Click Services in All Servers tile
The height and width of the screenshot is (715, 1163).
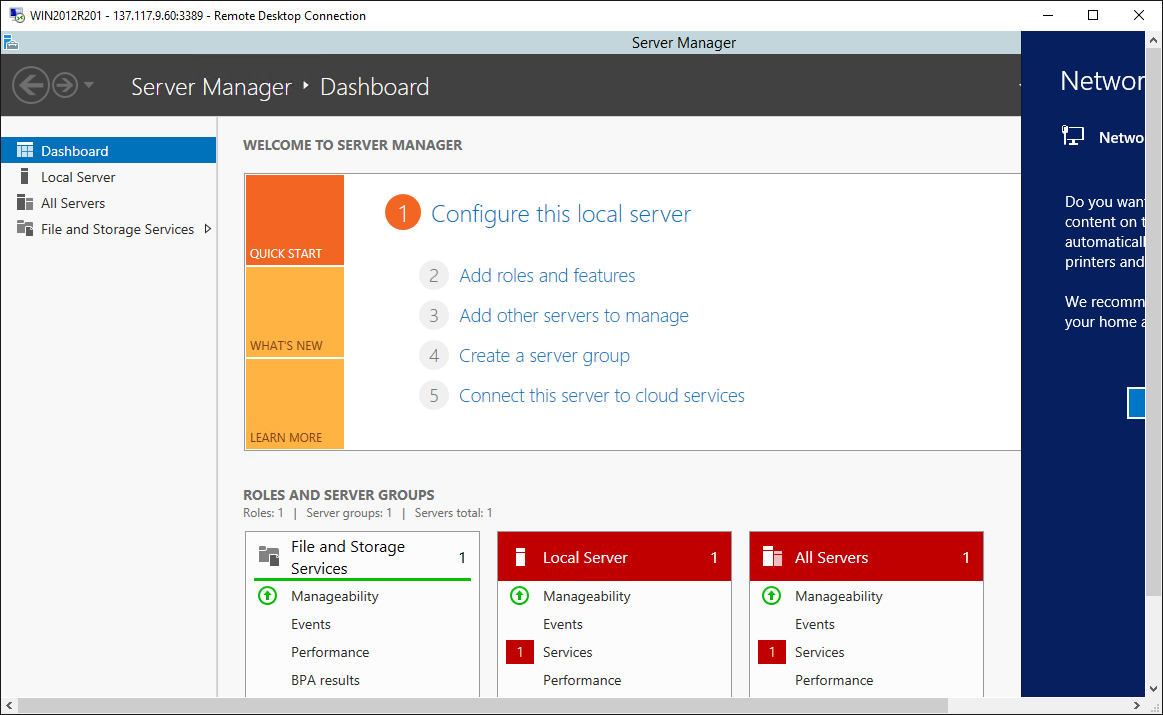pos(820,653)
